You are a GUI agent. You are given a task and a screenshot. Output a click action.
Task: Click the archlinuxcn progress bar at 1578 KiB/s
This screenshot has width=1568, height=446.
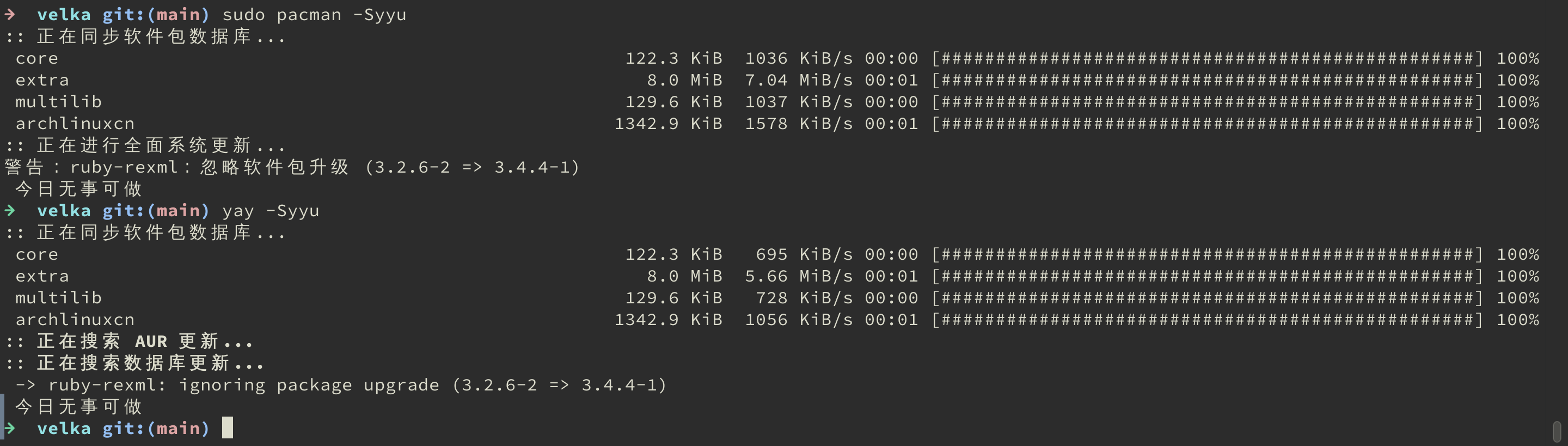1207,124
